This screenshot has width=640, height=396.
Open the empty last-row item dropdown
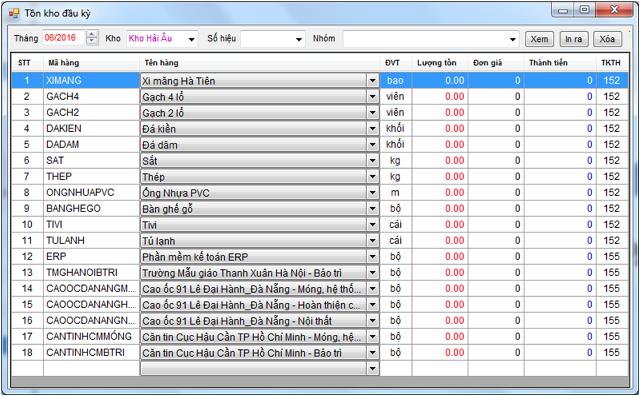(372, 369)
